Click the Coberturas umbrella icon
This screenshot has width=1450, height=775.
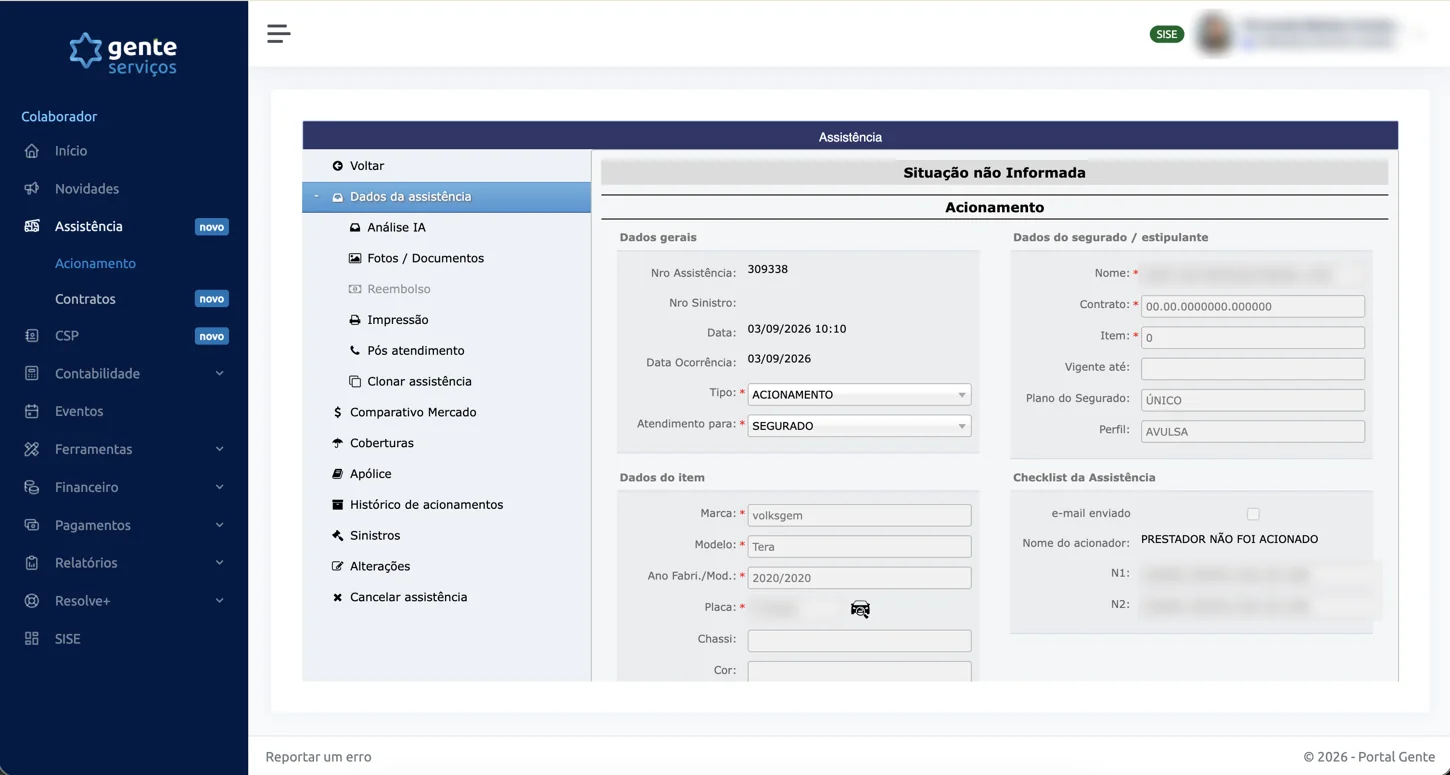pyautogui.click(x=338, y=444)
